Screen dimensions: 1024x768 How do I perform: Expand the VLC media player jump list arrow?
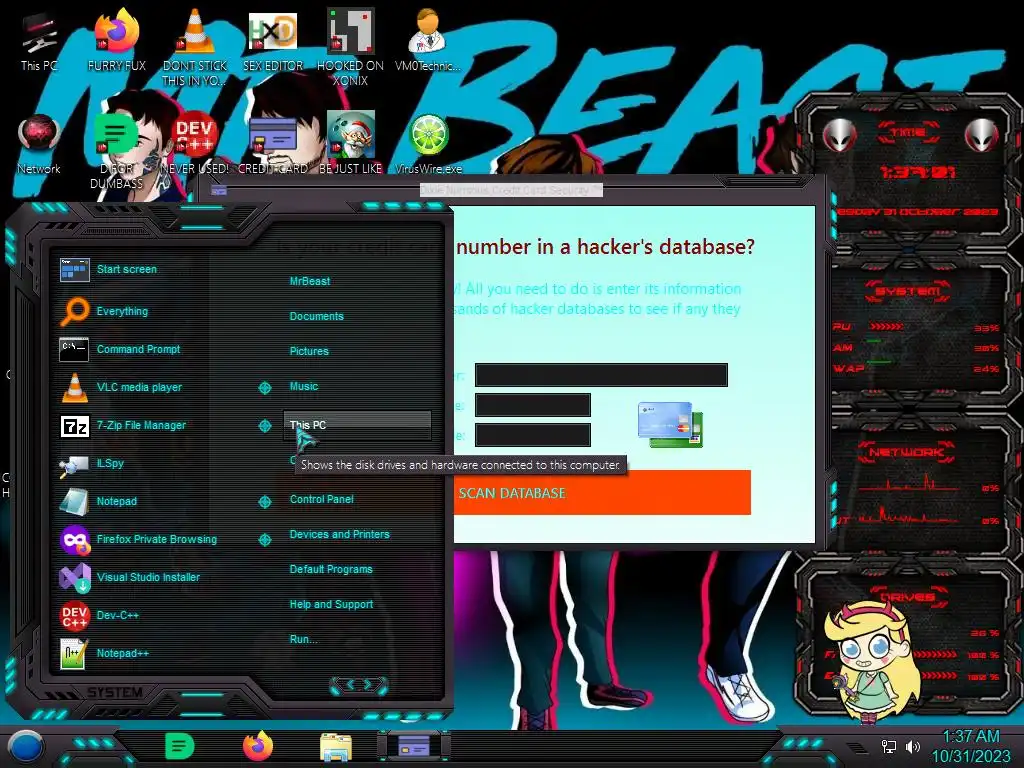pos(264,388)
